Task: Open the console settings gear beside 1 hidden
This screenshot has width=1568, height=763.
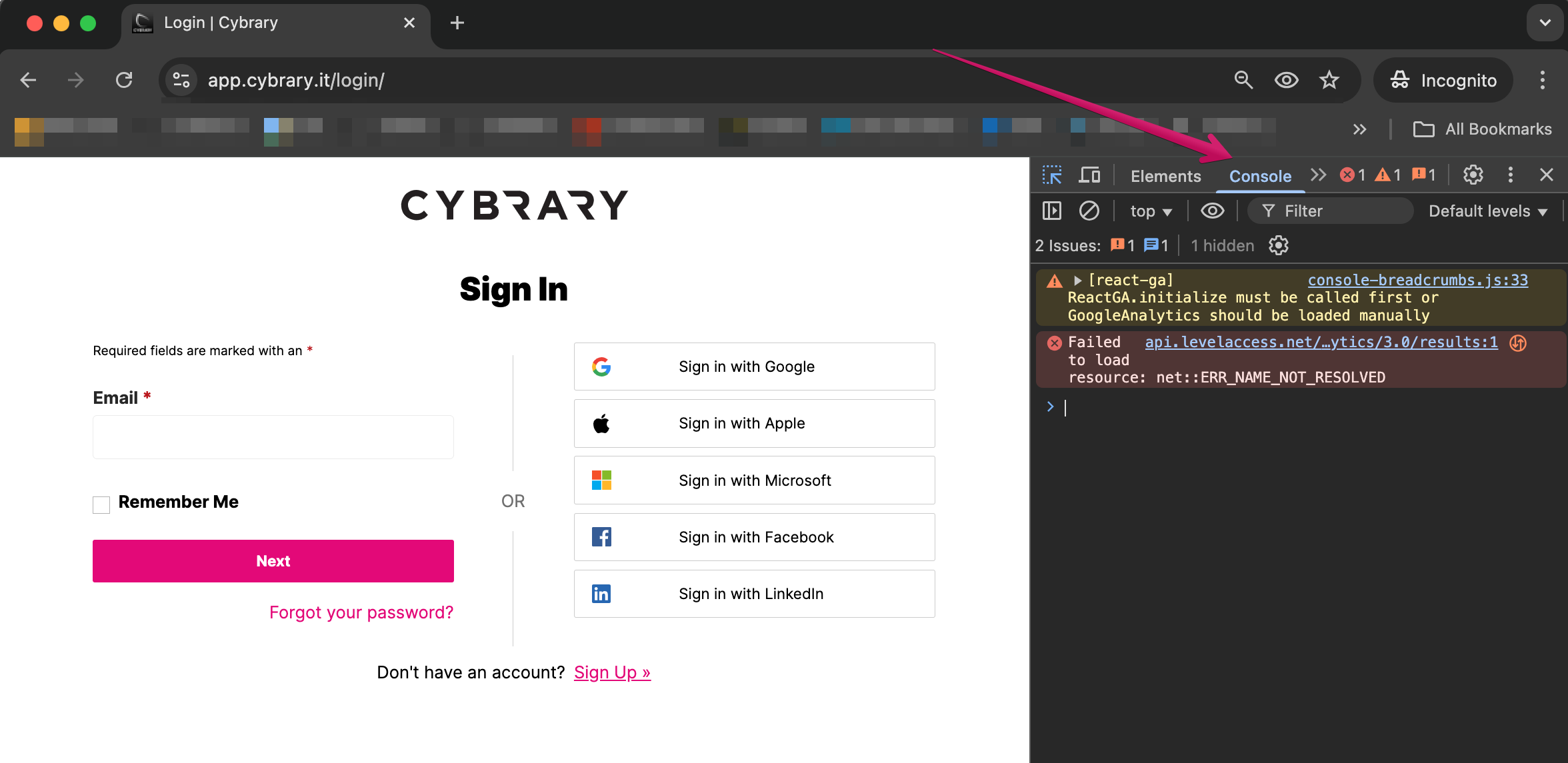Action: [x=1278, y=245]
